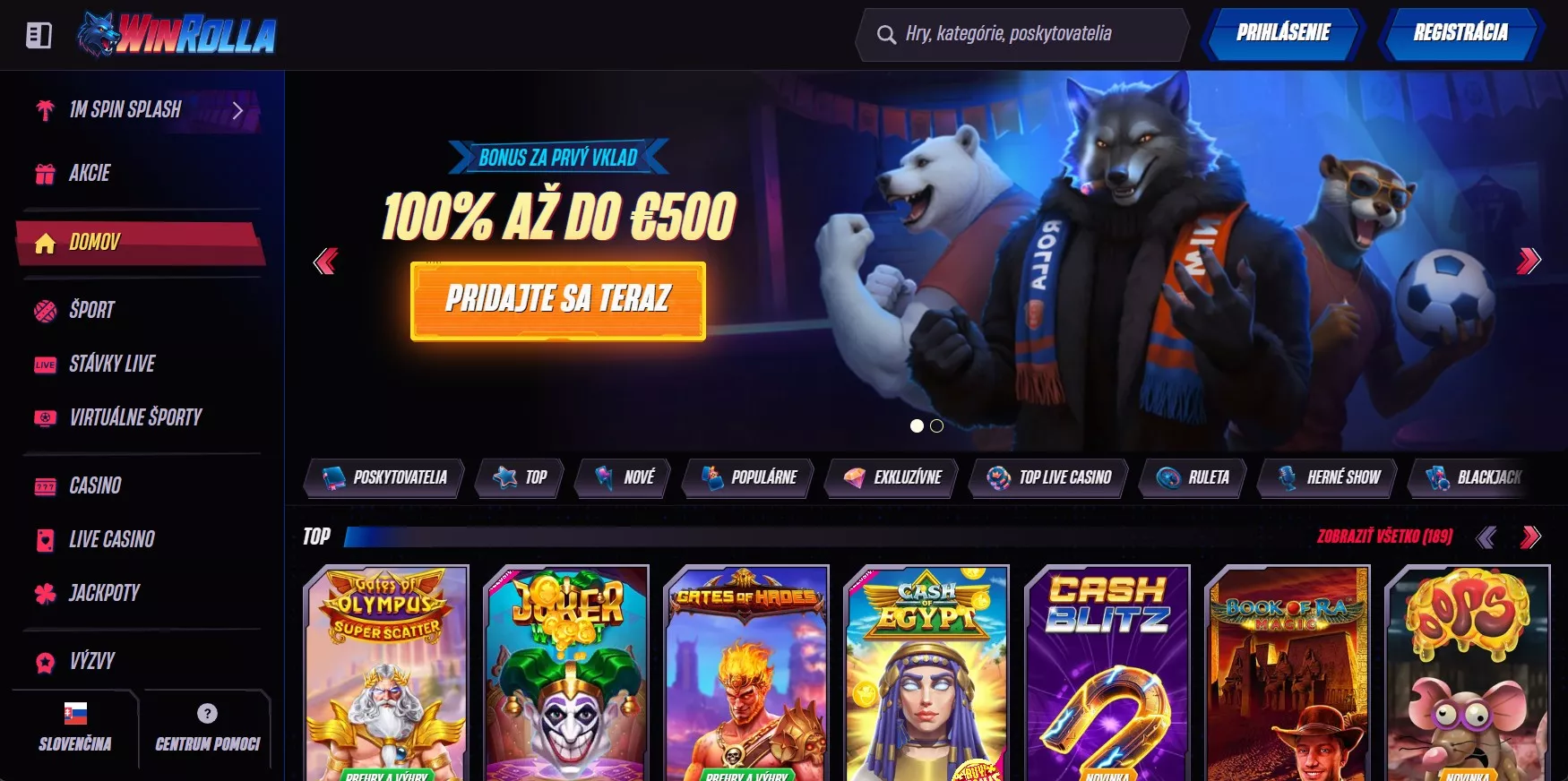Open Stávky Live via the LIVE icon
Viewport: 1568px width, 781px height.
pos(45,365)
